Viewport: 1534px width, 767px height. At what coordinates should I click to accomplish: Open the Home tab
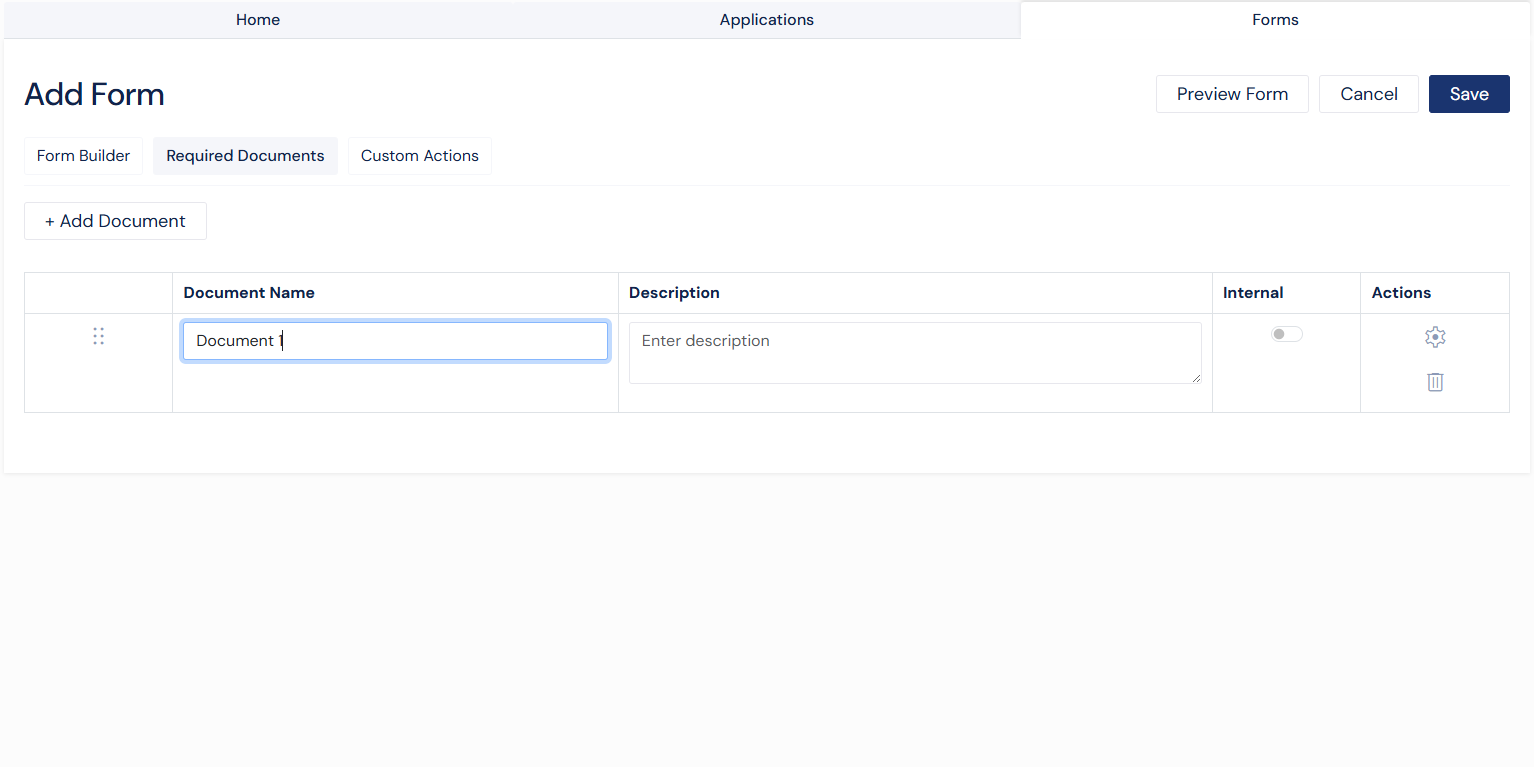(258, 20)
